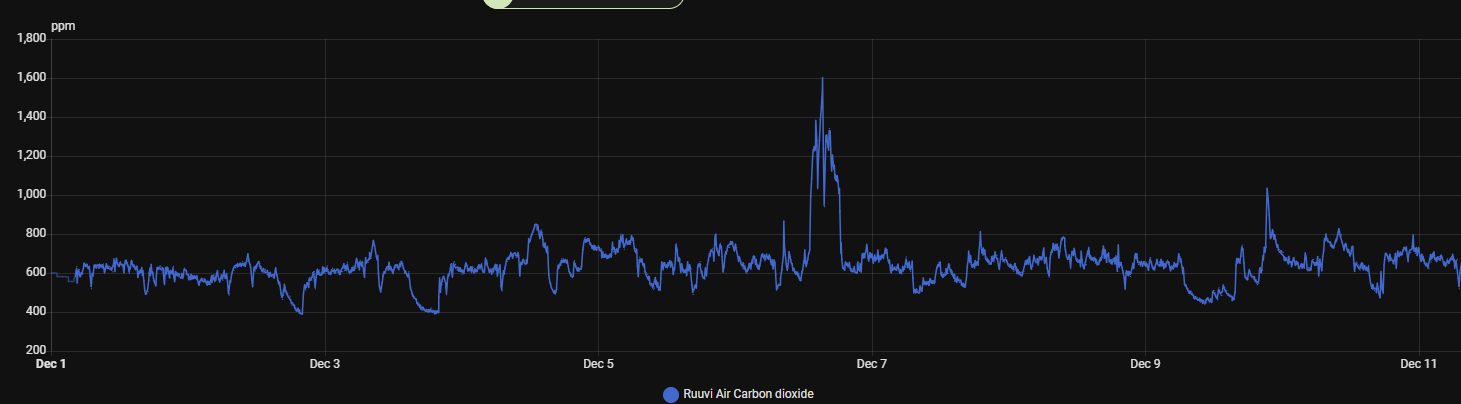Click the lowest dip just before Dec 3
Viewport: 1461px width, 404px height.
300,313
